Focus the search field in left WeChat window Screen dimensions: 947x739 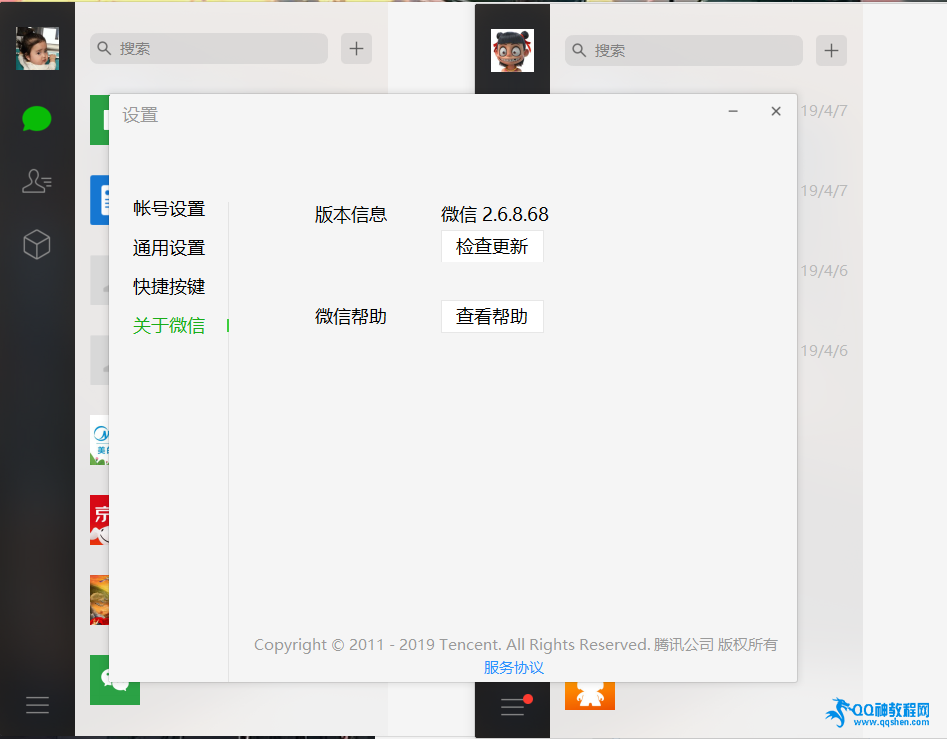[209, 48]
